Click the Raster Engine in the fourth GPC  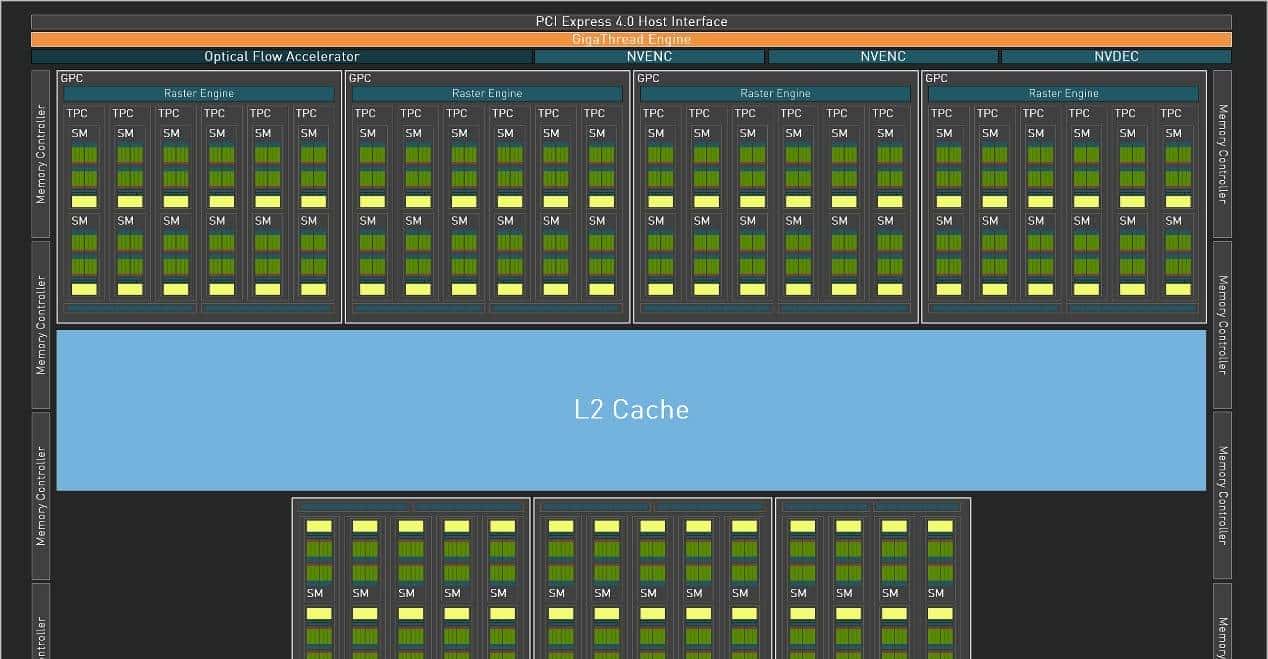[1063, 94]
